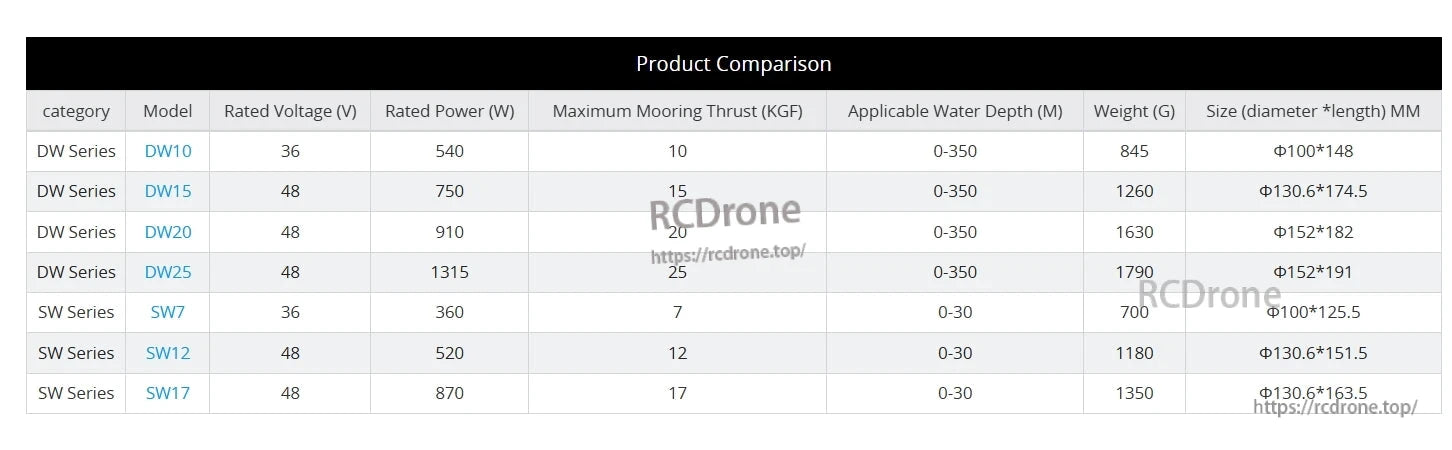This screenshot has width=1452, height=450.
Task: Click the Rated Voltage (V) header
Action: tap(290, 111)
